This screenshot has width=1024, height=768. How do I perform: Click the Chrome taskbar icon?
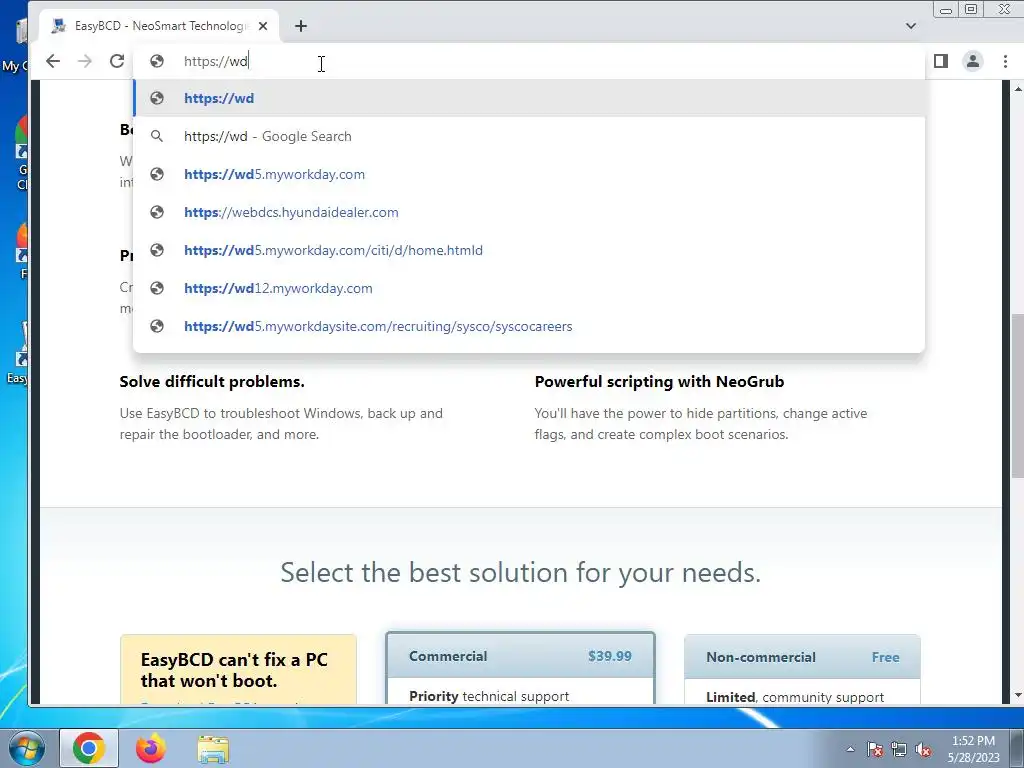point(89,748)
